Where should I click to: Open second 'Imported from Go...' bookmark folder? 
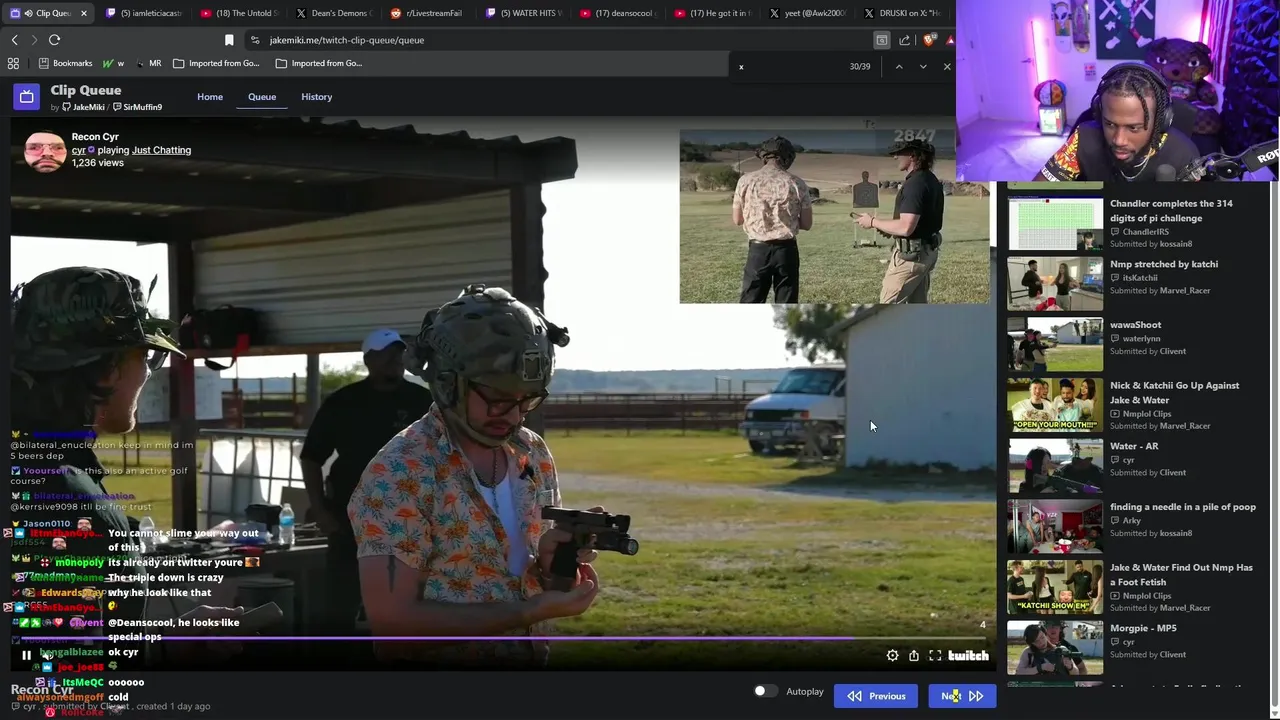coord(319,63)
